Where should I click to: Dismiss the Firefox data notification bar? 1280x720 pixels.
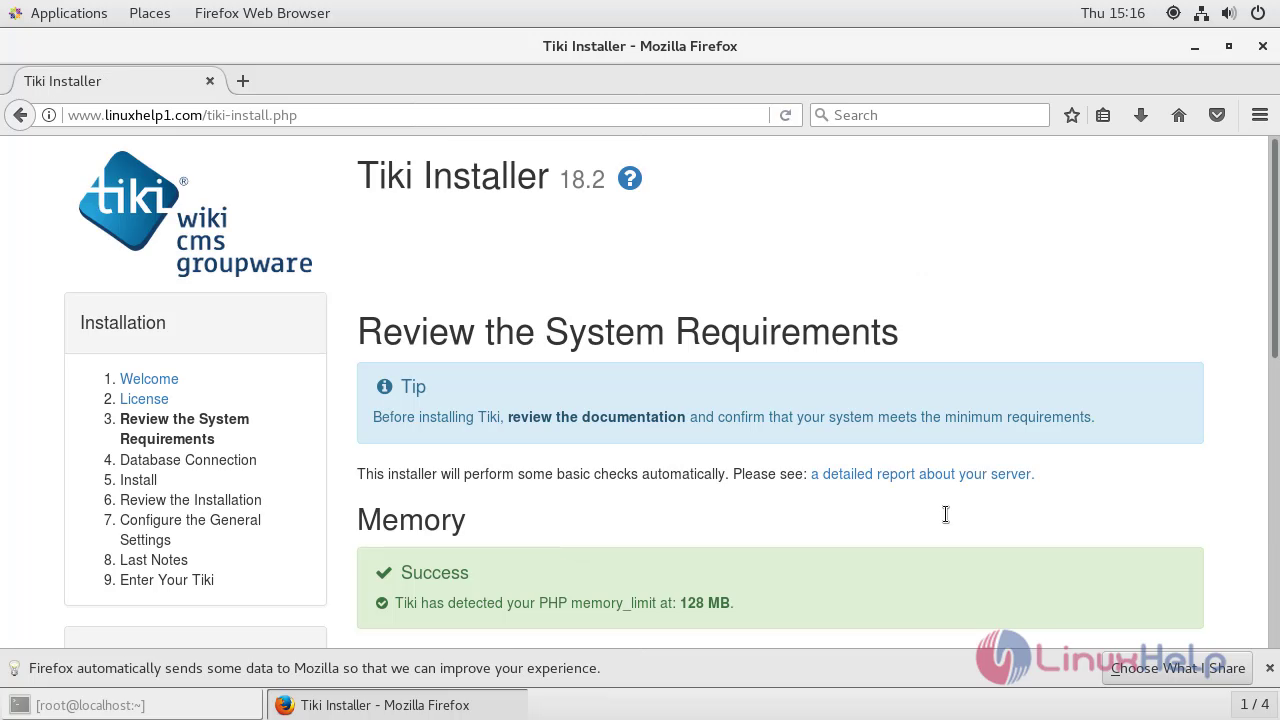click(x=1270, y=668)
